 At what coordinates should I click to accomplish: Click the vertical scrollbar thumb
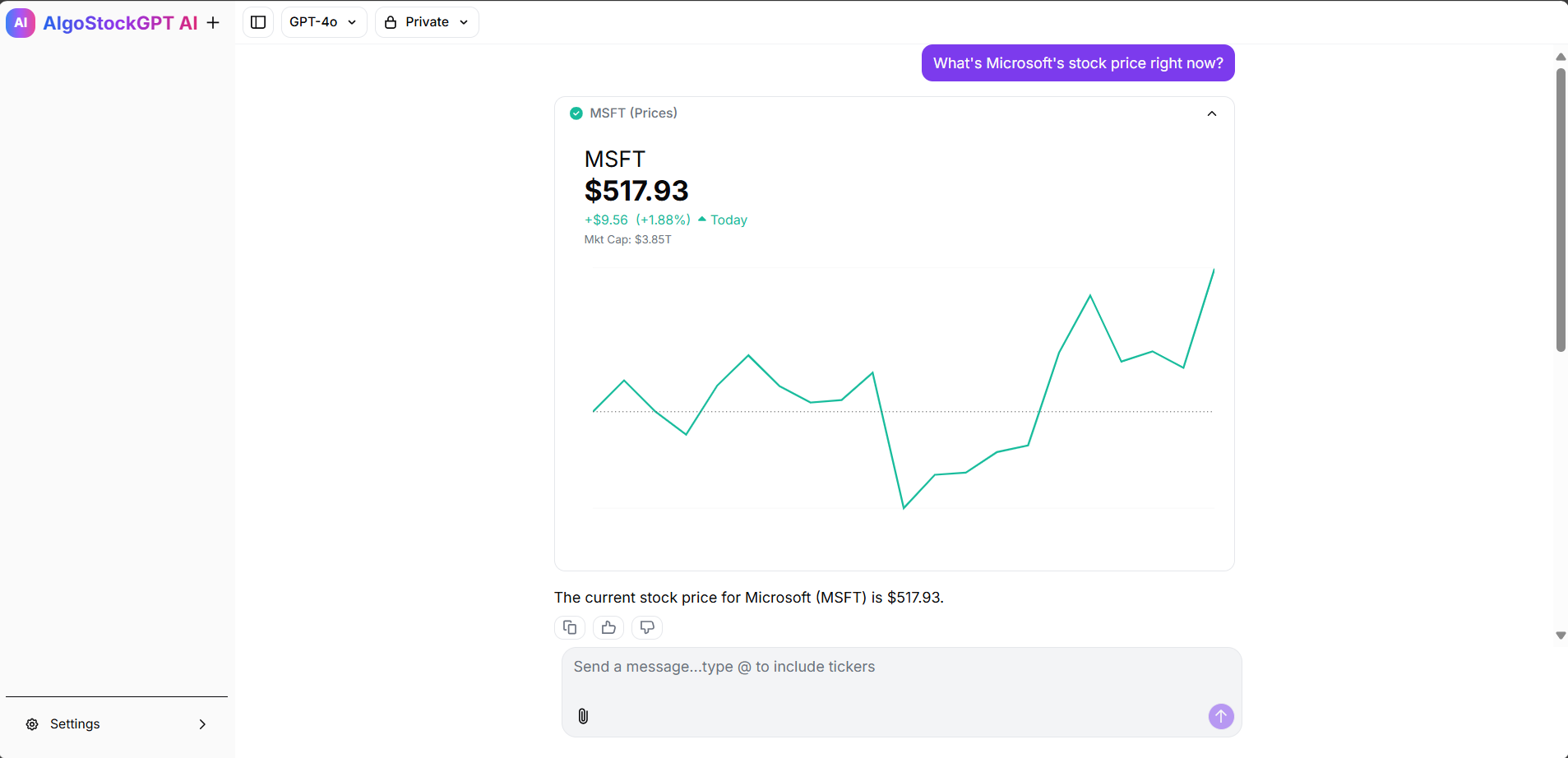pos(1561,210)
